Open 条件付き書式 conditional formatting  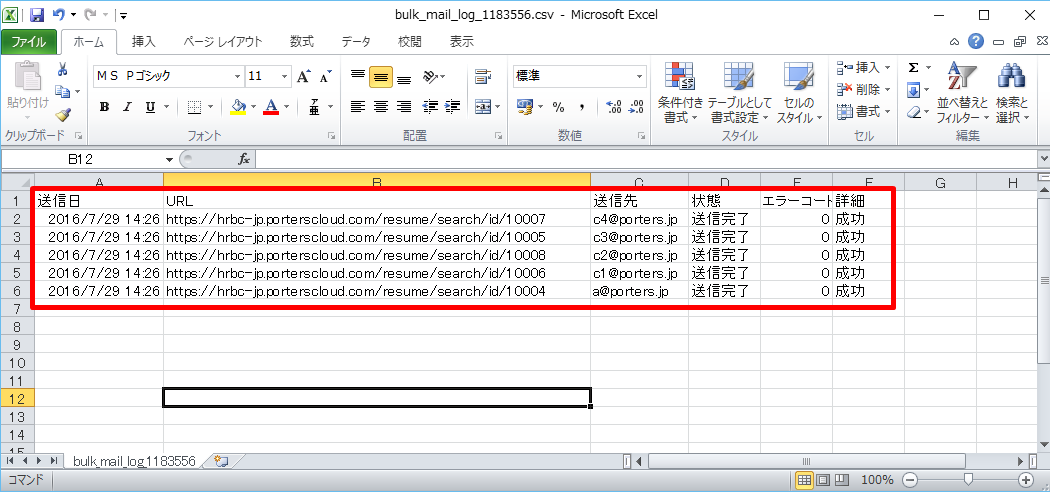(x=680, y=93)
